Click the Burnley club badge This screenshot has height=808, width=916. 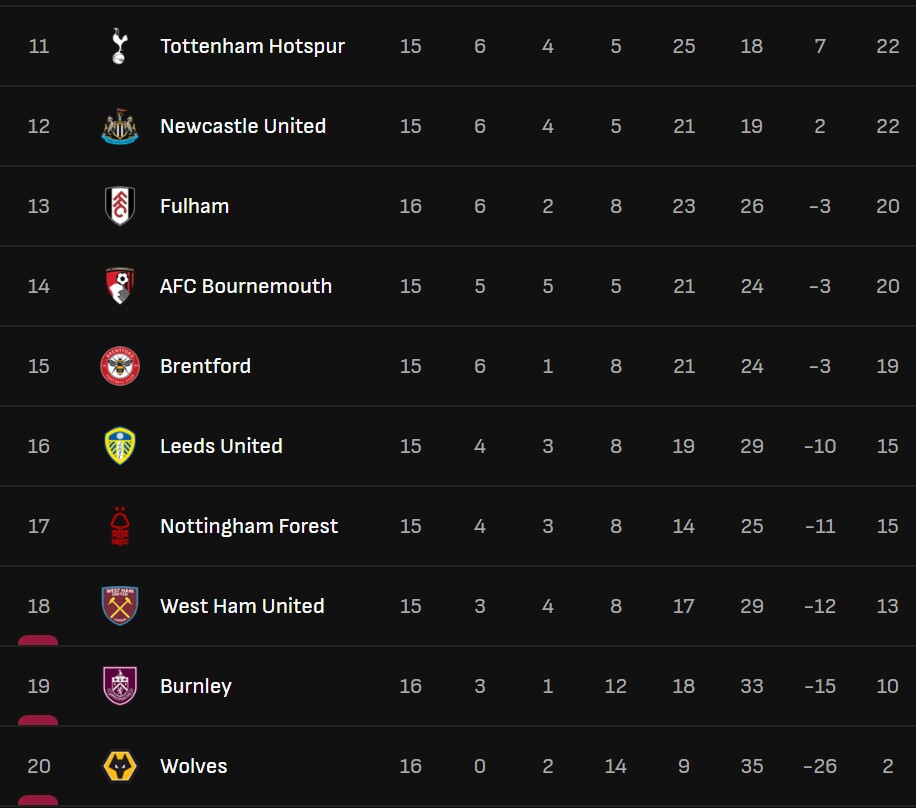120,686
